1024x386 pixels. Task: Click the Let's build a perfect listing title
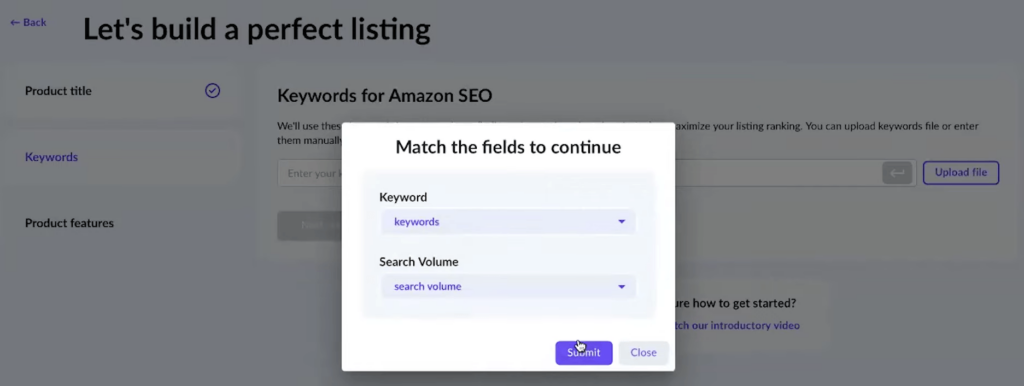[257, 30]
